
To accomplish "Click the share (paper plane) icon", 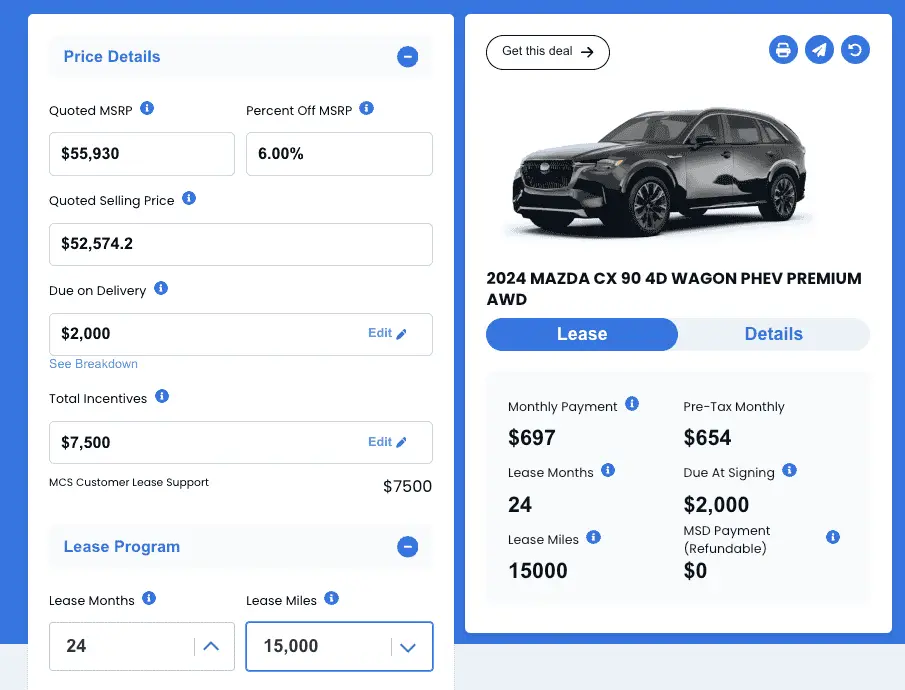I will tap(819, 50).
